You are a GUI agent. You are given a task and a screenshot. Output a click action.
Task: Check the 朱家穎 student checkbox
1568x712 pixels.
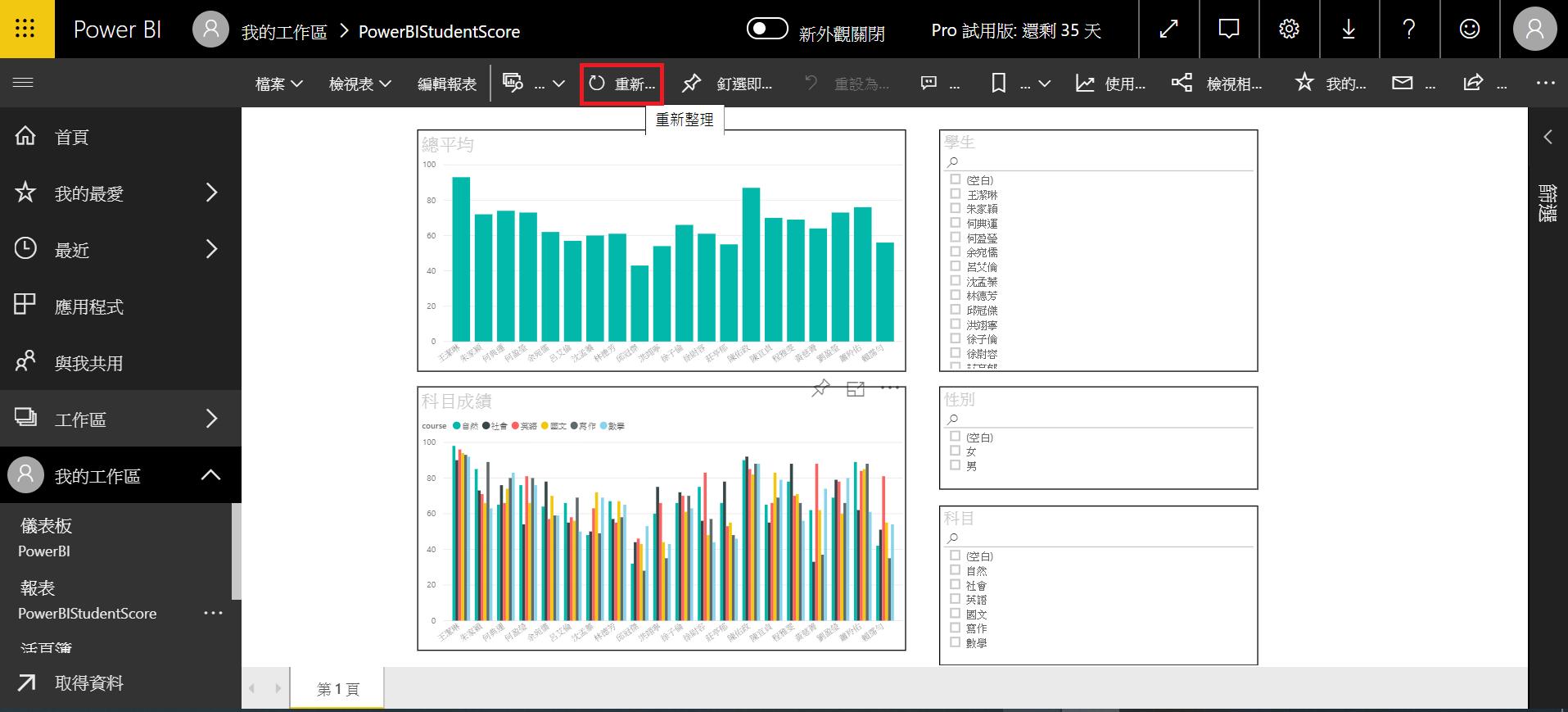pos(955,208)
